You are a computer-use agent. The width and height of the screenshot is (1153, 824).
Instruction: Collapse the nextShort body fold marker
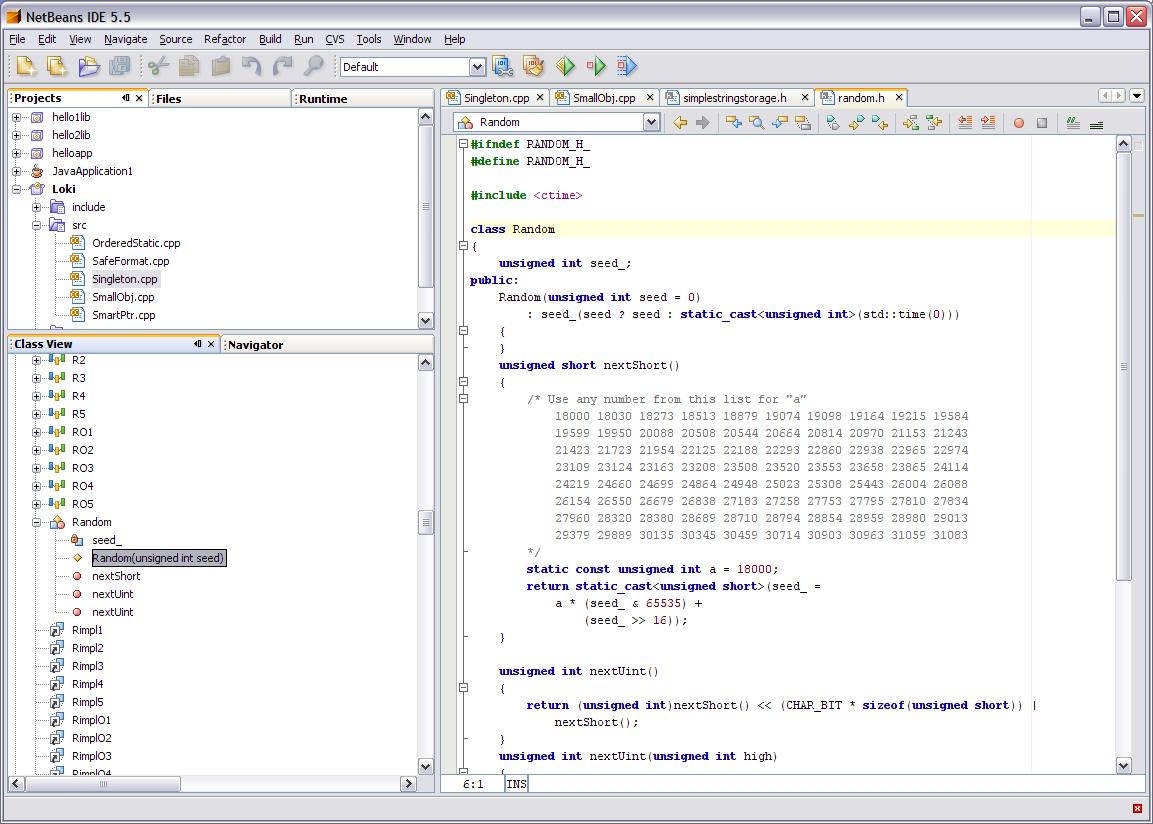(x=463, y=381)
